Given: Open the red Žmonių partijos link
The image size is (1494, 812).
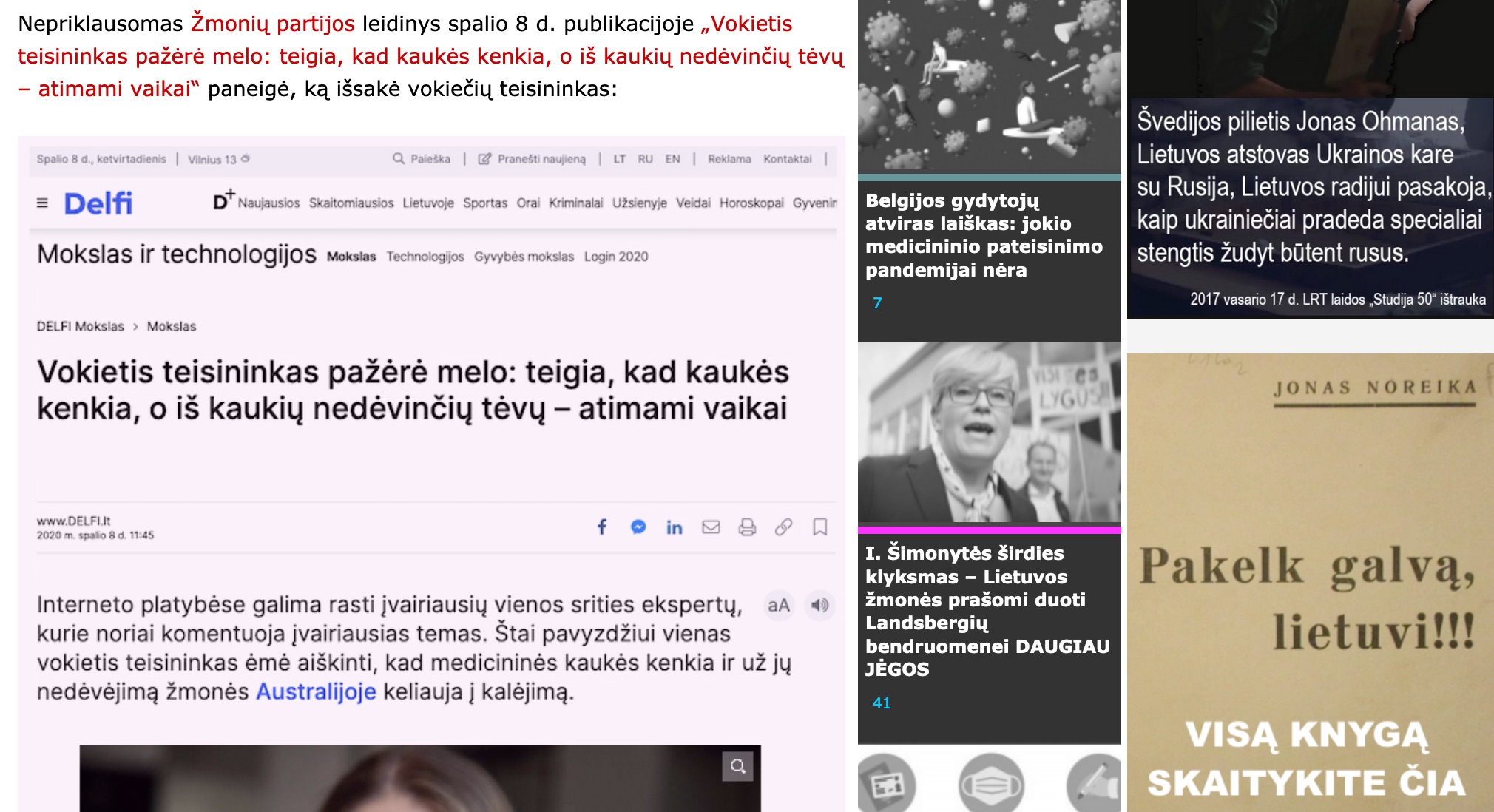Looking at the screenshot, I should click(x=273, y=24).
